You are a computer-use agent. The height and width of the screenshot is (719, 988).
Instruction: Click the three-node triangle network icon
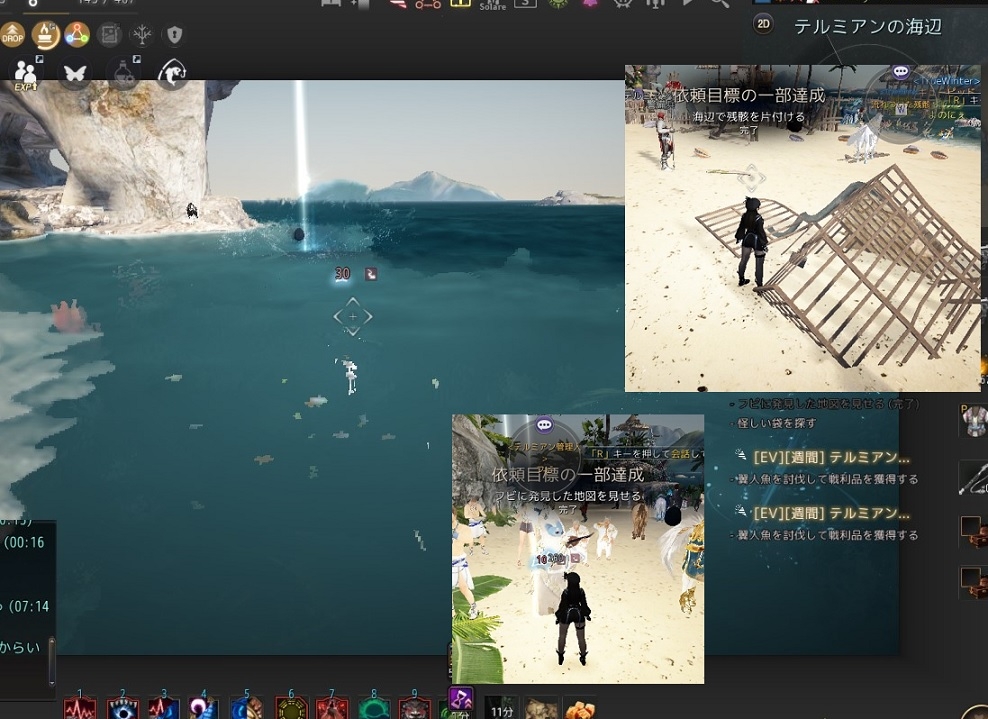(x=77, y=35)
